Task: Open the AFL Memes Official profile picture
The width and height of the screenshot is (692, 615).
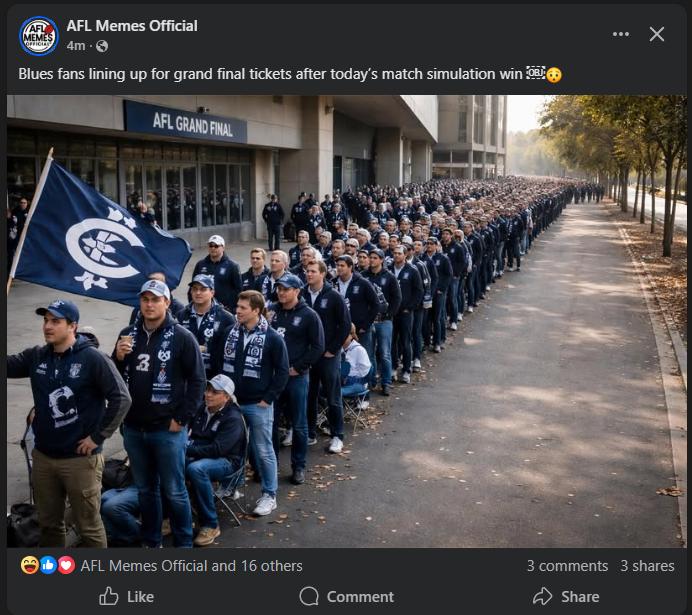Action: (39, 36)
